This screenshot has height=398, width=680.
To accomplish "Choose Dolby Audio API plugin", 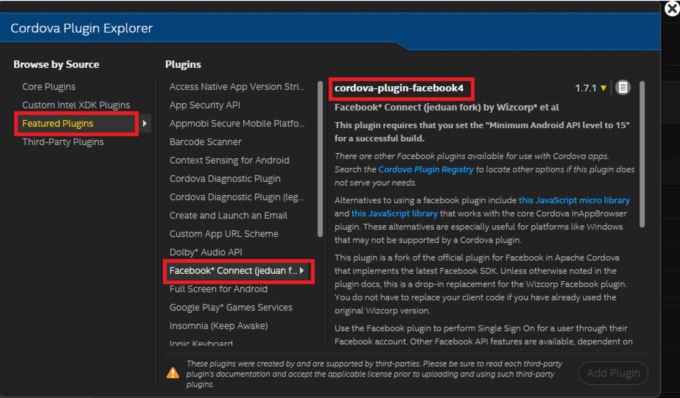I will [x=206, y=252].
